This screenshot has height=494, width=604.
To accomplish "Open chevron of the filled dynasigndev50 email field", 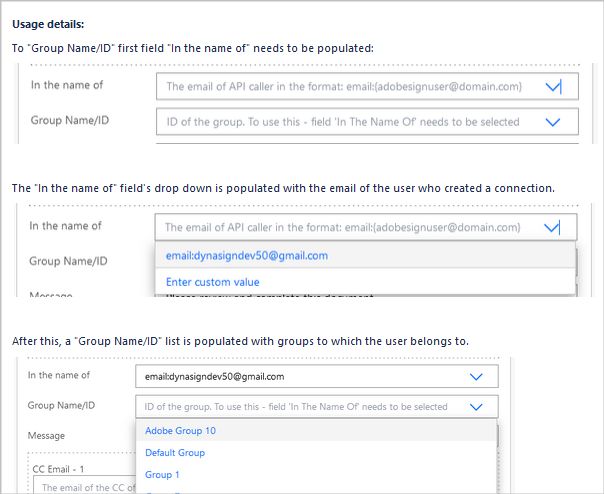I will pos(476,377).
